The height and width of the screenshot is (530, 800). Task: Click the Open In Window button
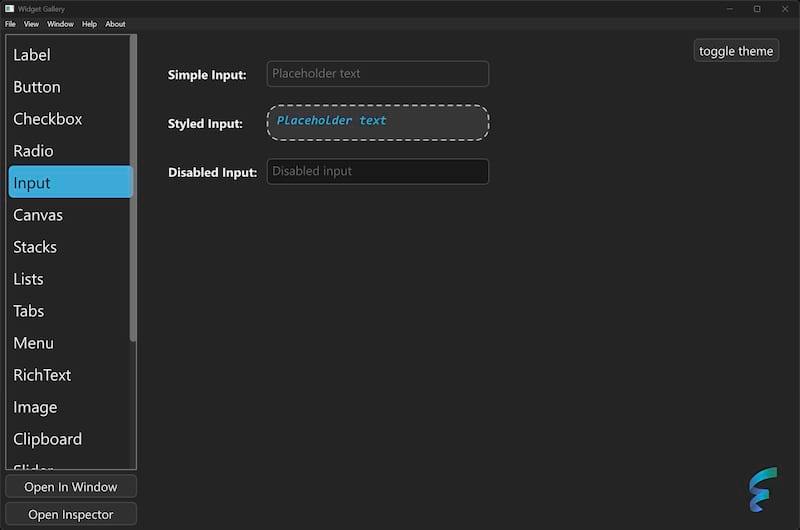point(71,487)
